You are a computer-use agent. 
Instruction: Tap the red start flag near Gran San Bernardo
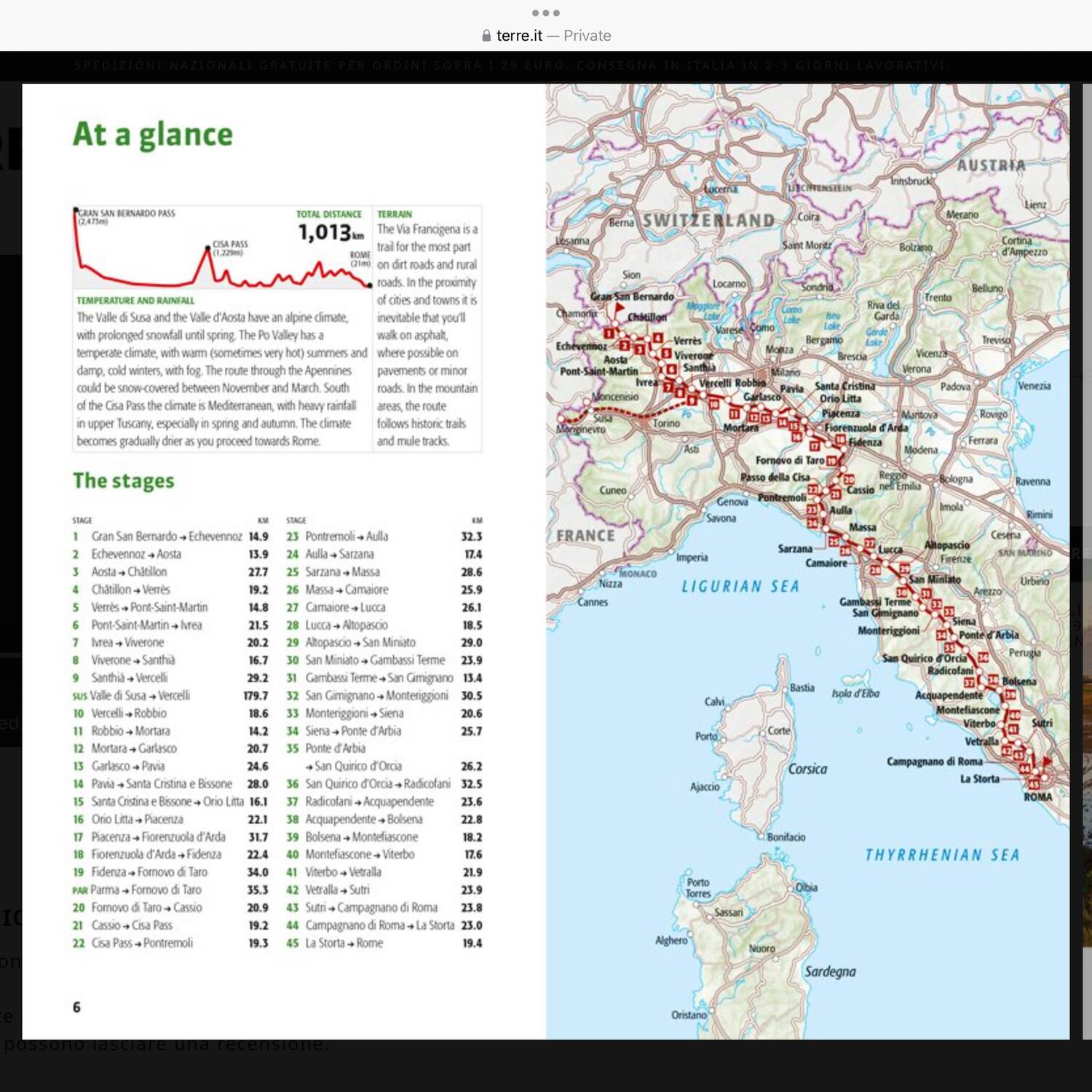click(x=619, y=309)
